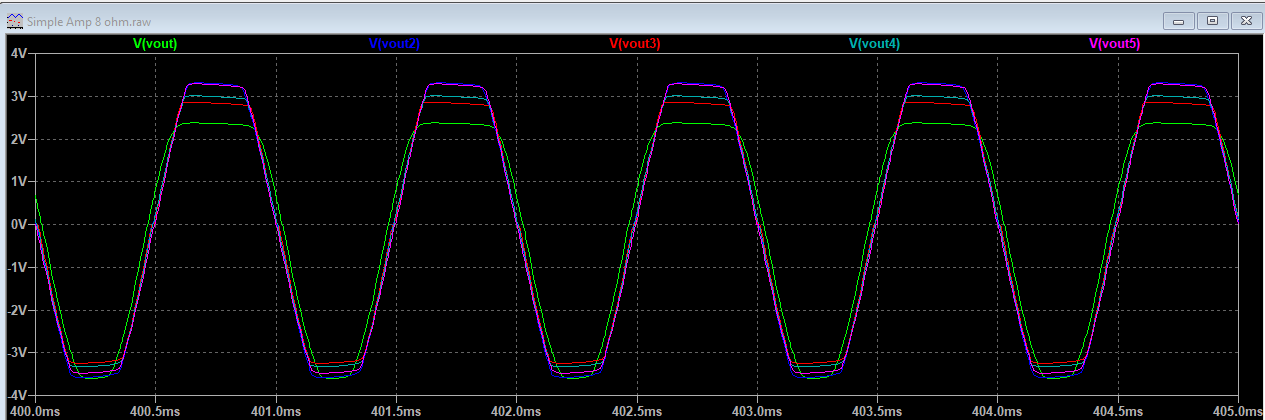Maximize the Simple Amp 8 ohm.raw window
The width and height of the screenshot is (1265, 420).
coord(1212,20)
